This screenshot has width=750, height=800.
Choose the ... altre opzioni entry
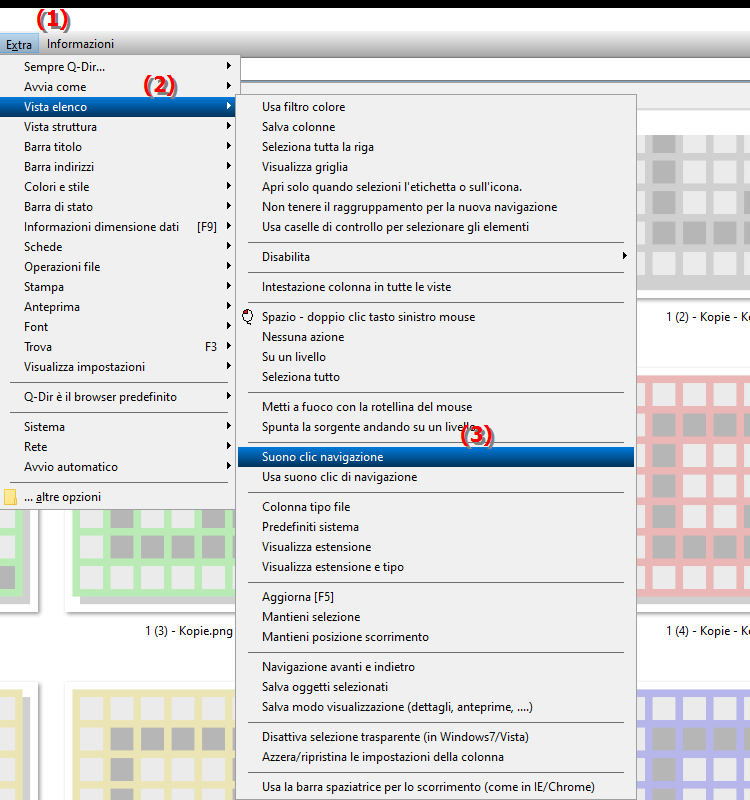[x=117, y=497]
